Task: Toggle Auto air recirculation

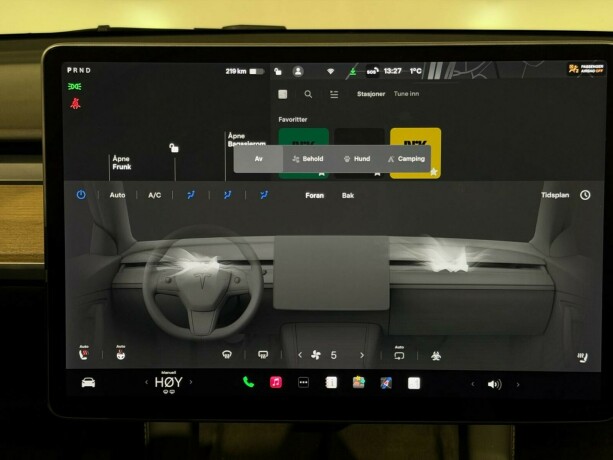Action: [399, 354]
